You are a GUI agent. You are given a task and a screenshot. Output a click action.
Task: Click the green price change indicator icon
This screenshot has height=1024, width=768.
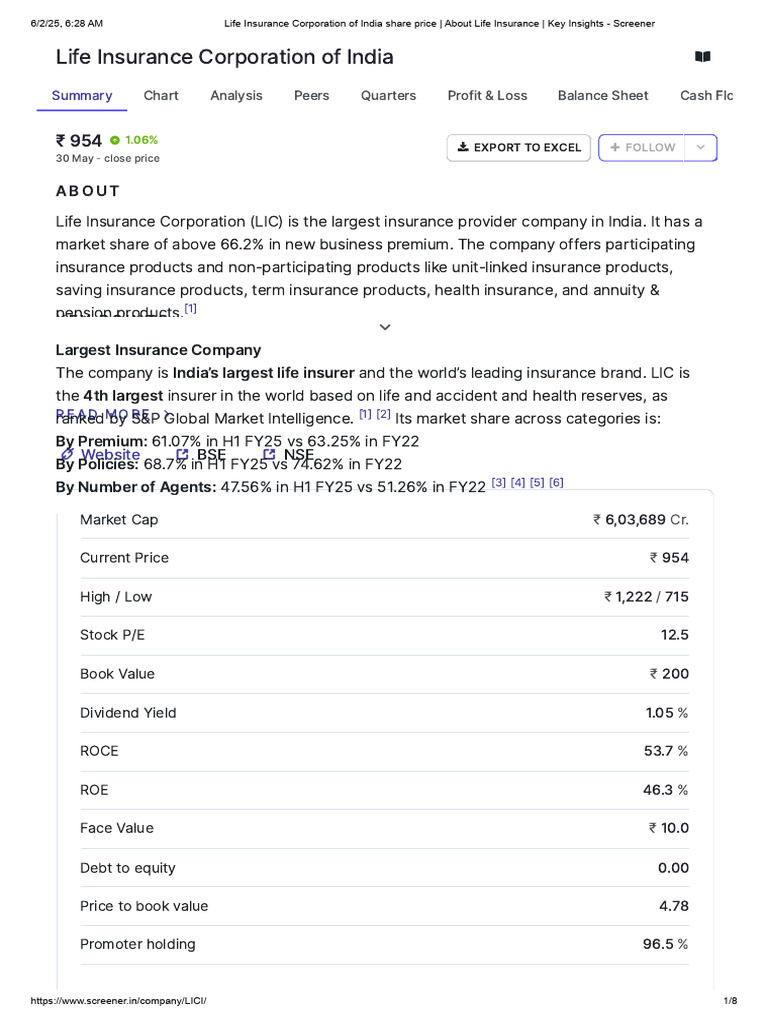(x=115, y=140)
